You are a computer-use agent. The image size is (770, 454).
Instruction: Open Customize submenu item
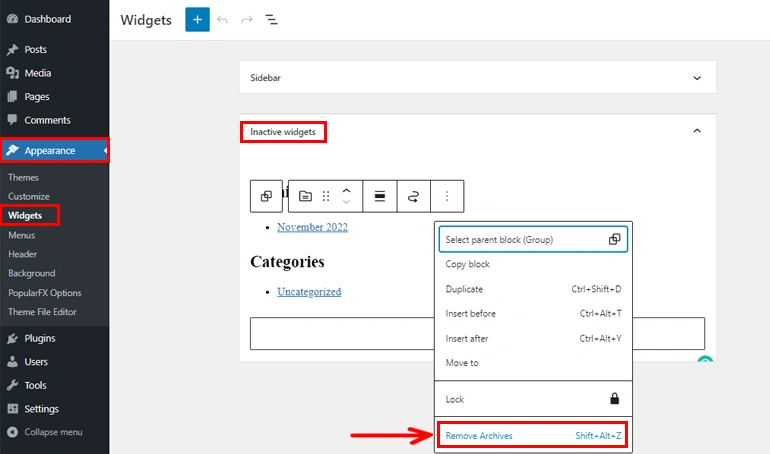(x=28, y=196)
